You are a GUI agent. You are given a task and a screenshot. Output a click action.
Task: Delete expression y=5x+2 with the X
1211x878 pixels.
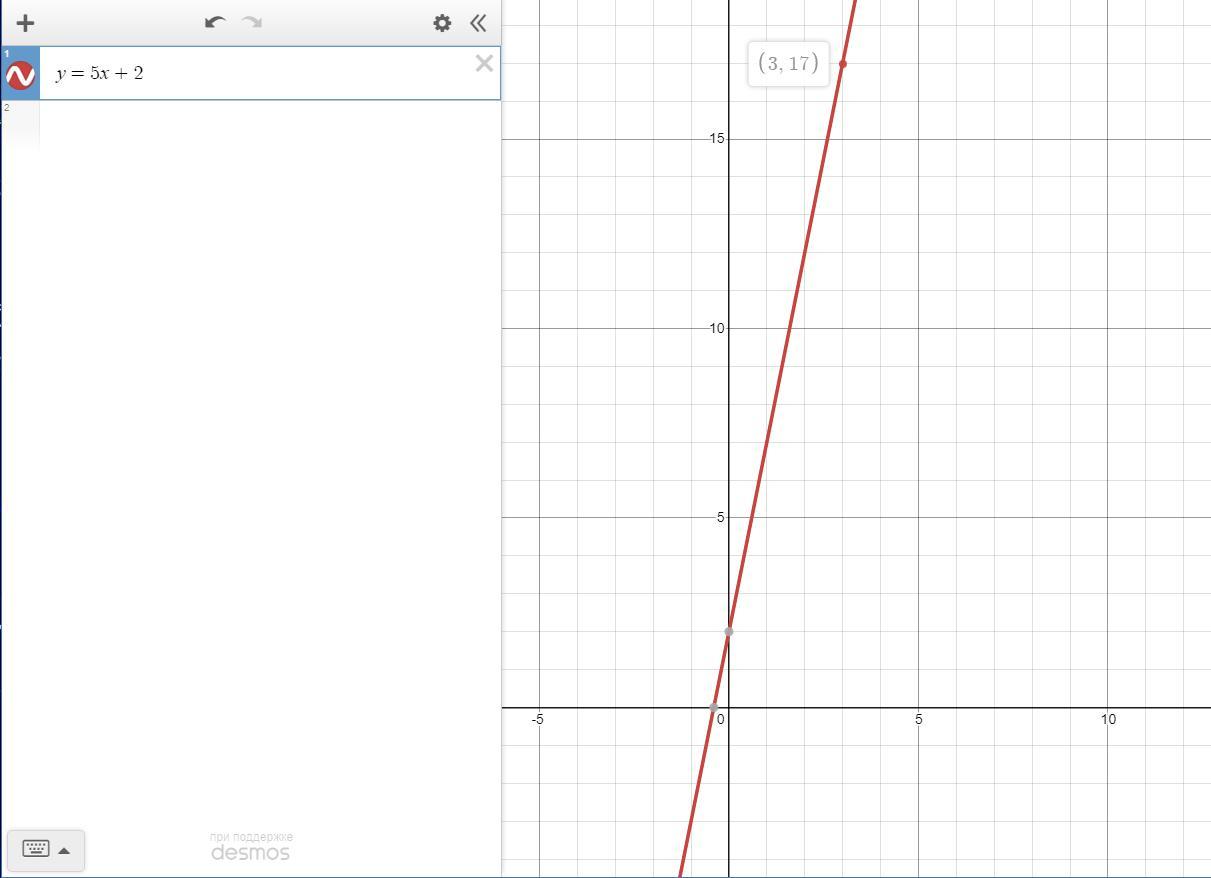(484, 64)
